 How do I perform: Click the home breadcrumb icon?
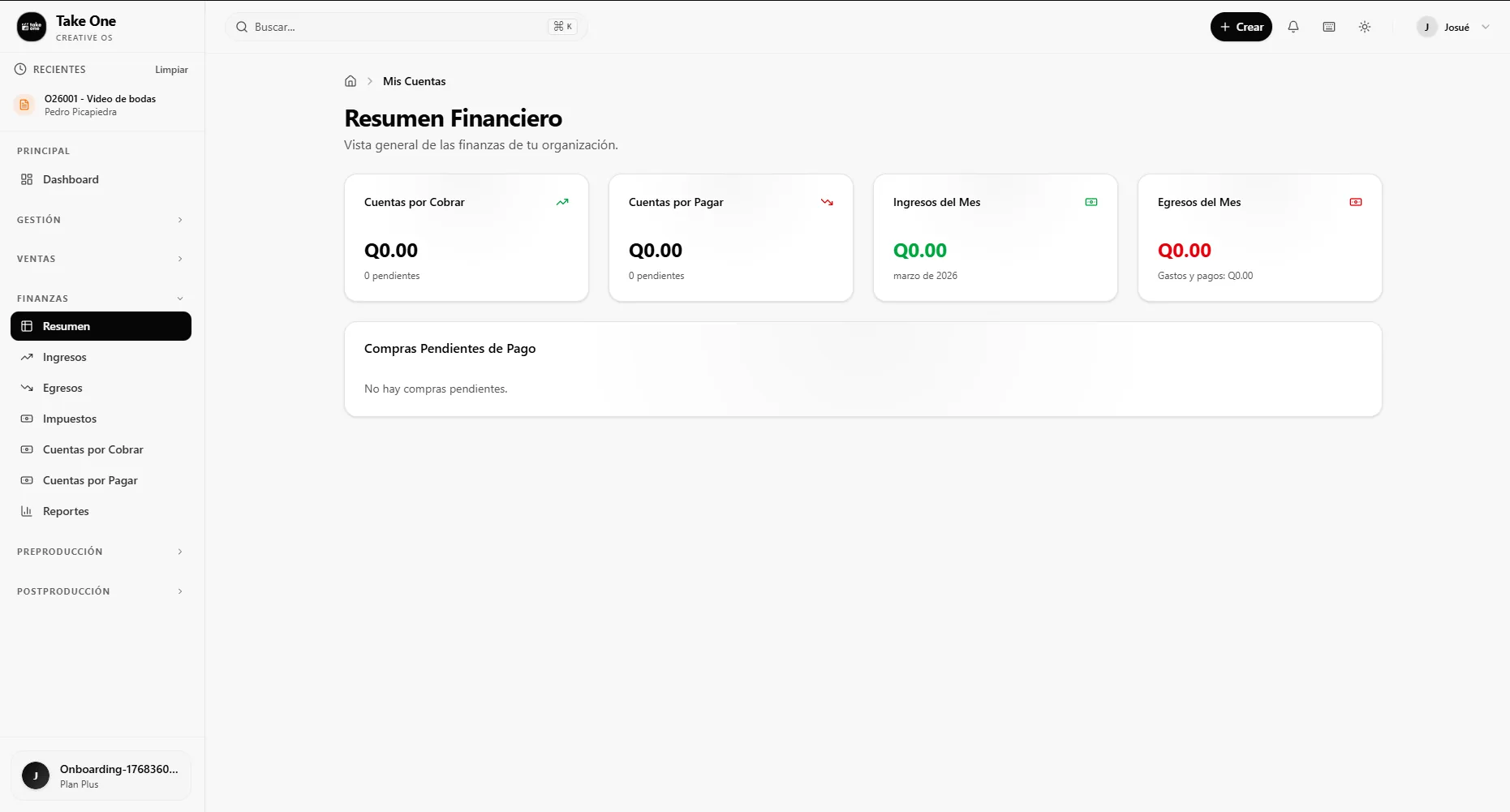pos(351,81)
